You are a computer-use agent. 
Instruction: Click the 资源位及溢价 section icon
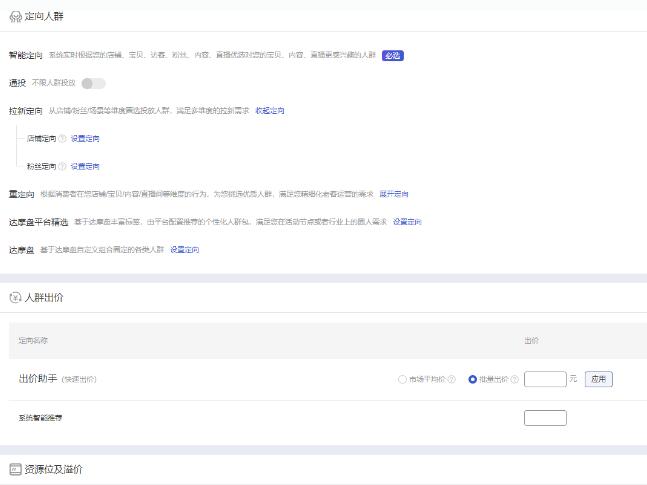click(15, 469)
